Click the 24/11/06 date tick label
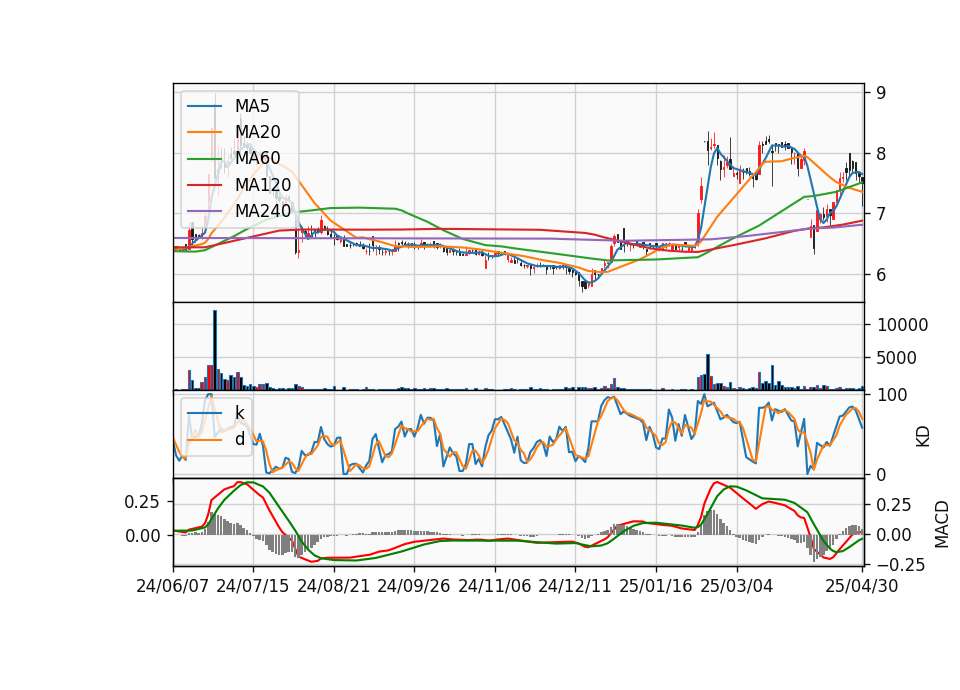The width and height of the screenshot is (960, 690). pyautogui.click(x=495, y=586)
